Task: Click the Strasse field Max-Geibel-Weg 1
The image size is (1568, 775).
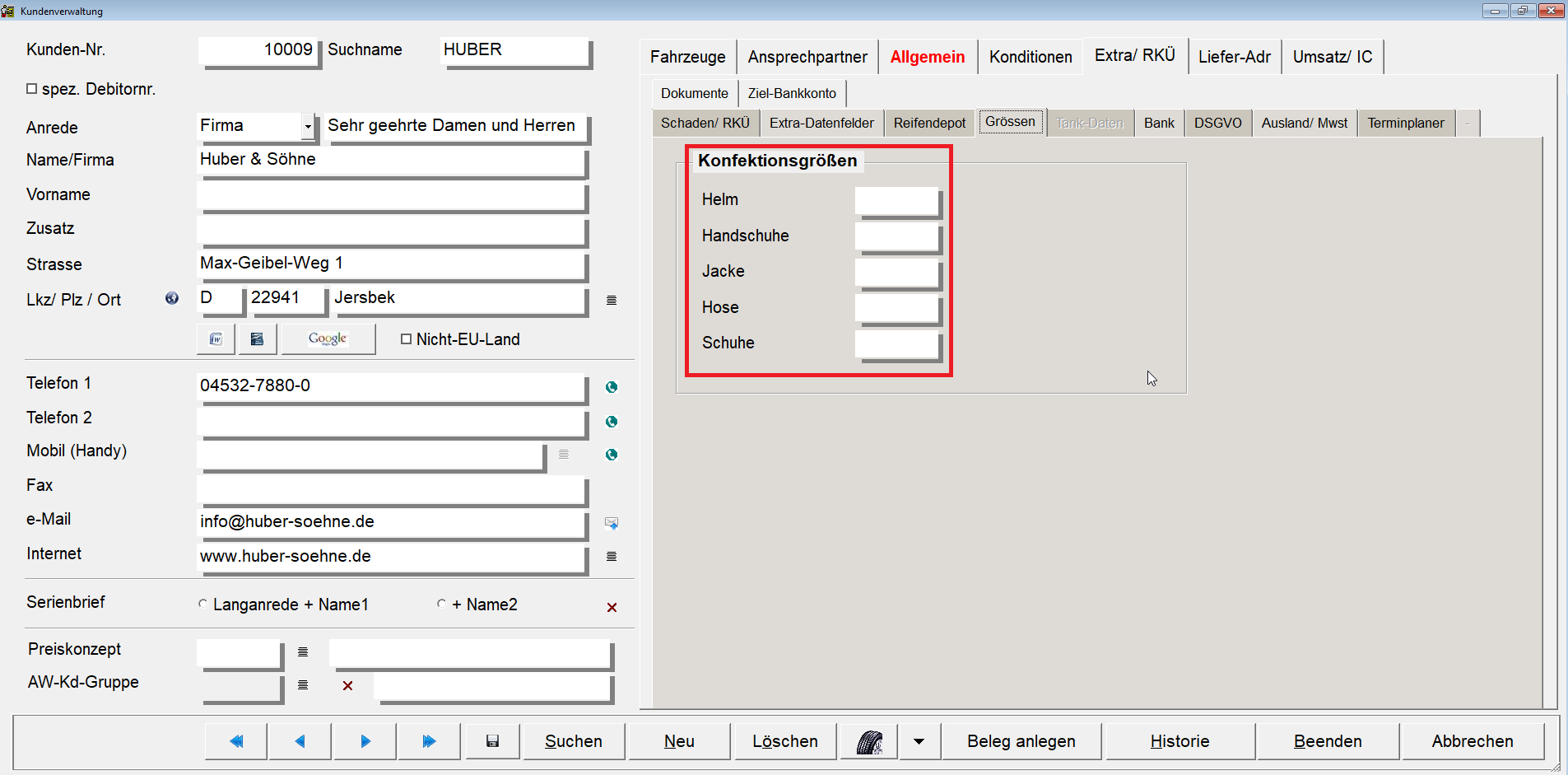Action: tap(391, 264)
